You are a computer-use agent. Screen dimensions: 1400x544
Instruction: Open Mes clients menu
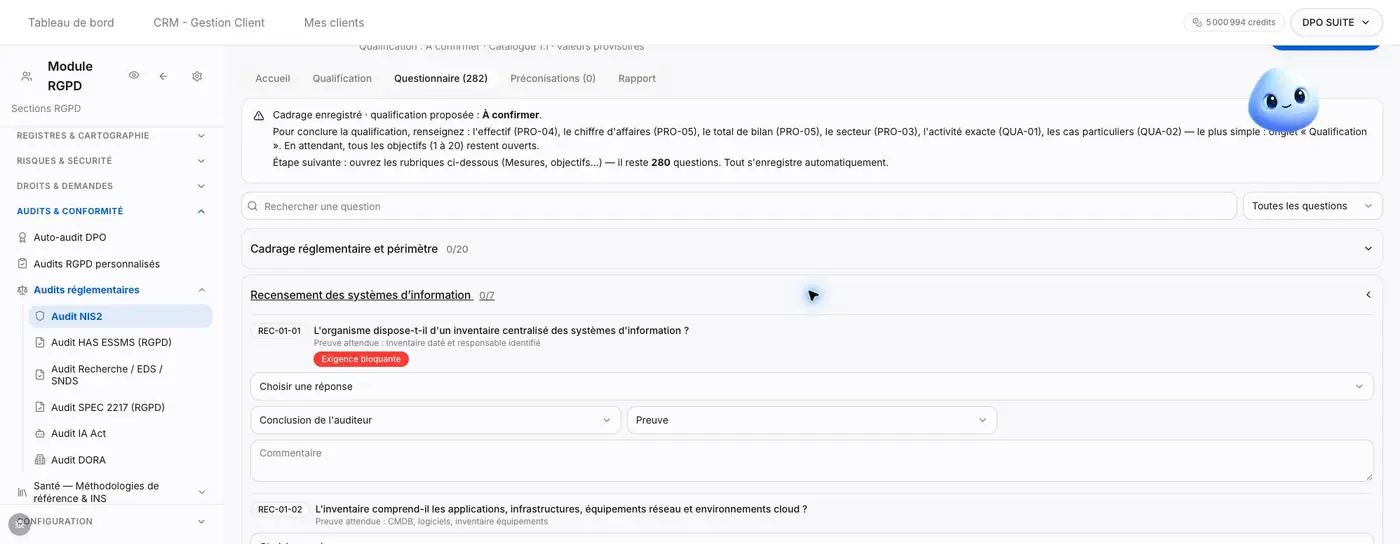[x=334, y=22]
